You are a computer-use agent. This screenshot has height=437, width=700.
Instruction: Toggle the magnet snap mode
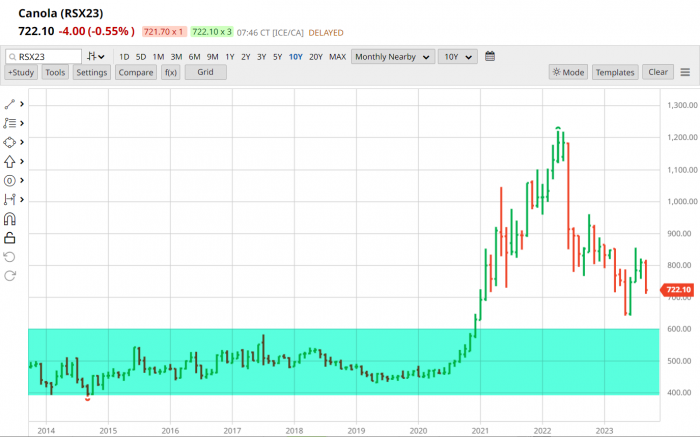pos(9,219)
